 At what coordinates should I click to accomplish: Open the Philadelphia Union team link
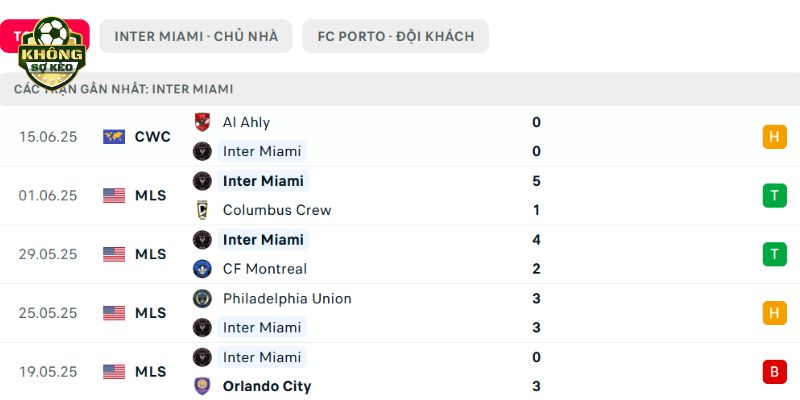tap(287, 298)
